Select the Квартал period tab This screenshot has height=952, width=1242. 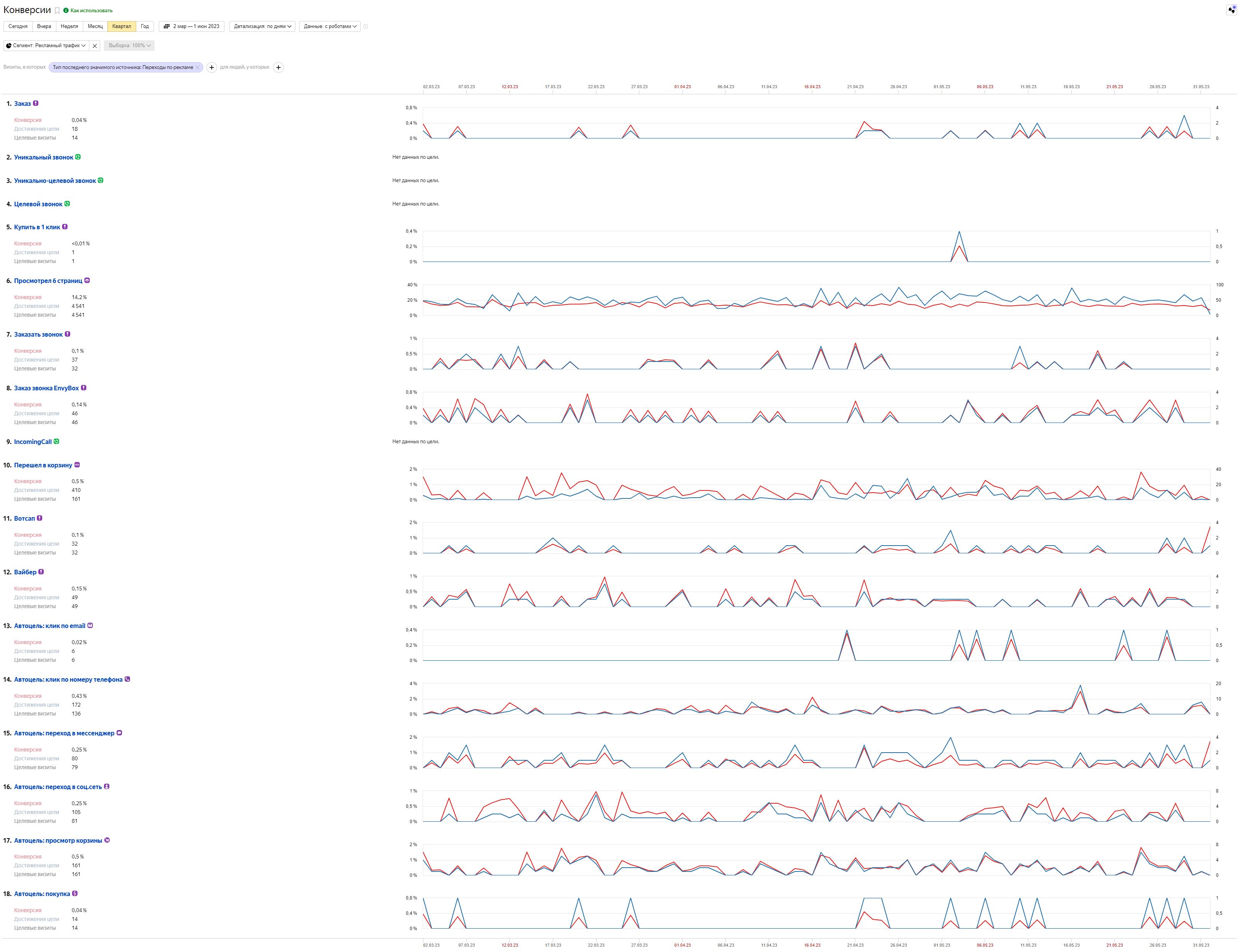(x=122, y=26)
